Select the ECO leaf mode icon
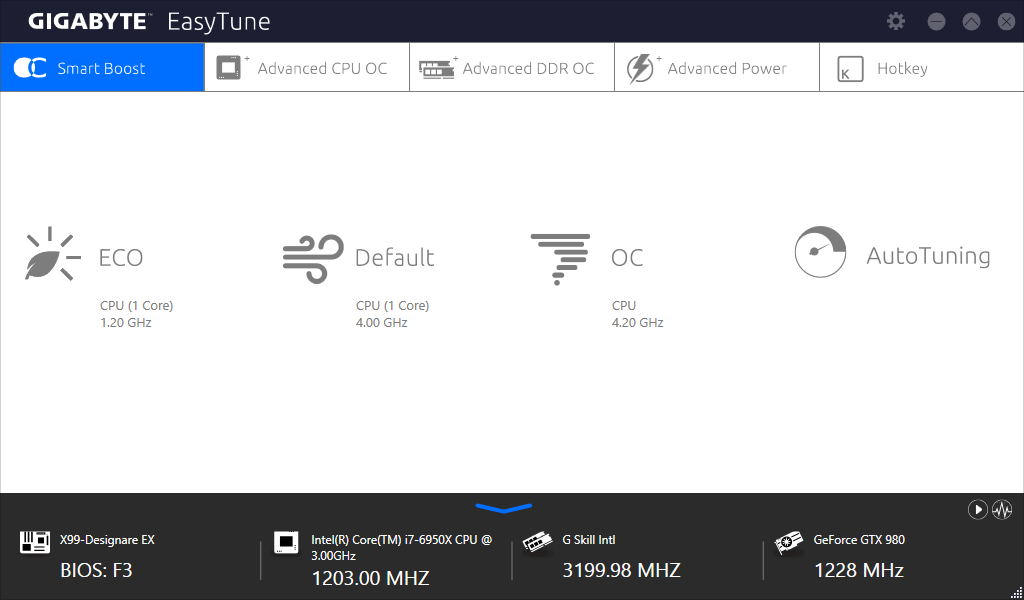1024x600 pixels. coord(52,255)
